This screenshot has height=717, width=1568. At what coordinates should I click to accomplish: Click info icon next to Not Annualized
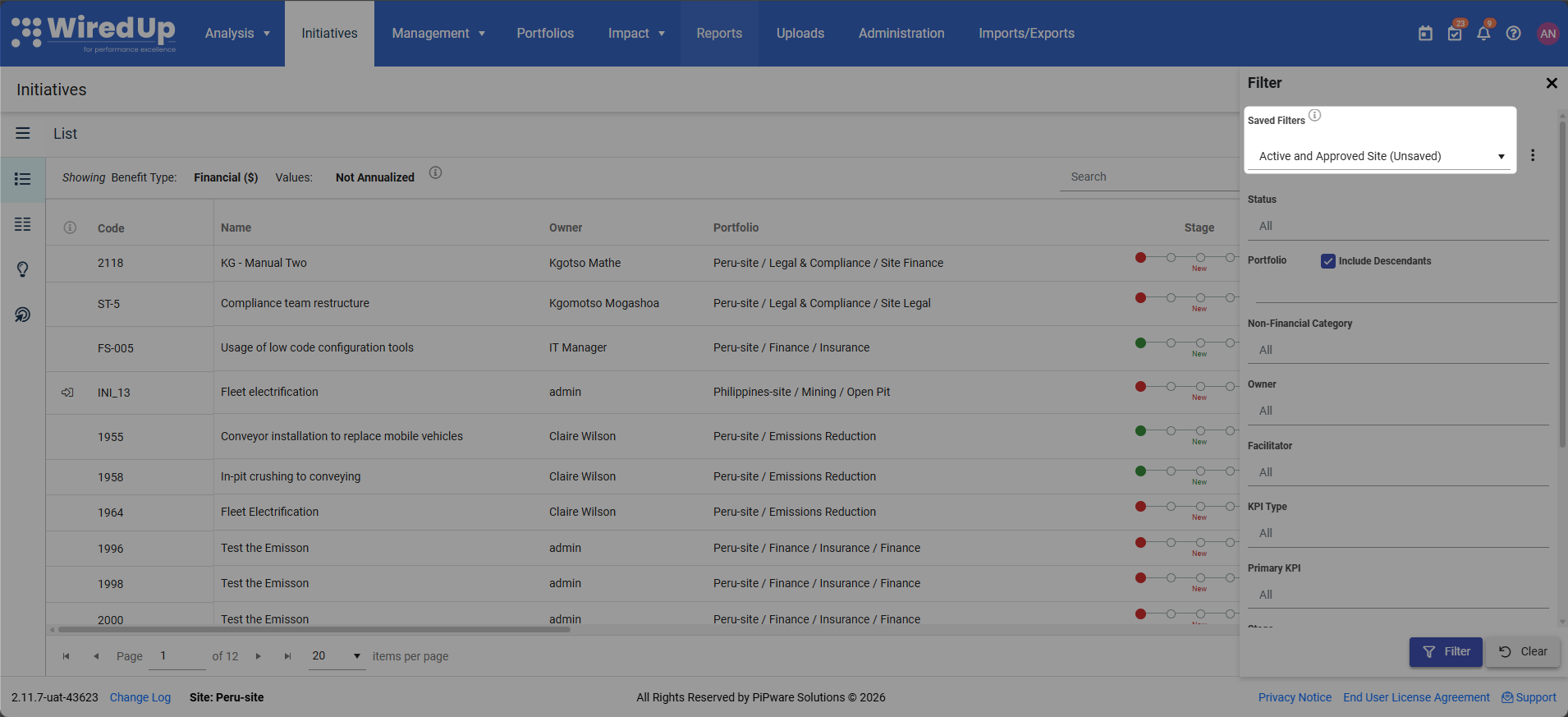(436, 172)
